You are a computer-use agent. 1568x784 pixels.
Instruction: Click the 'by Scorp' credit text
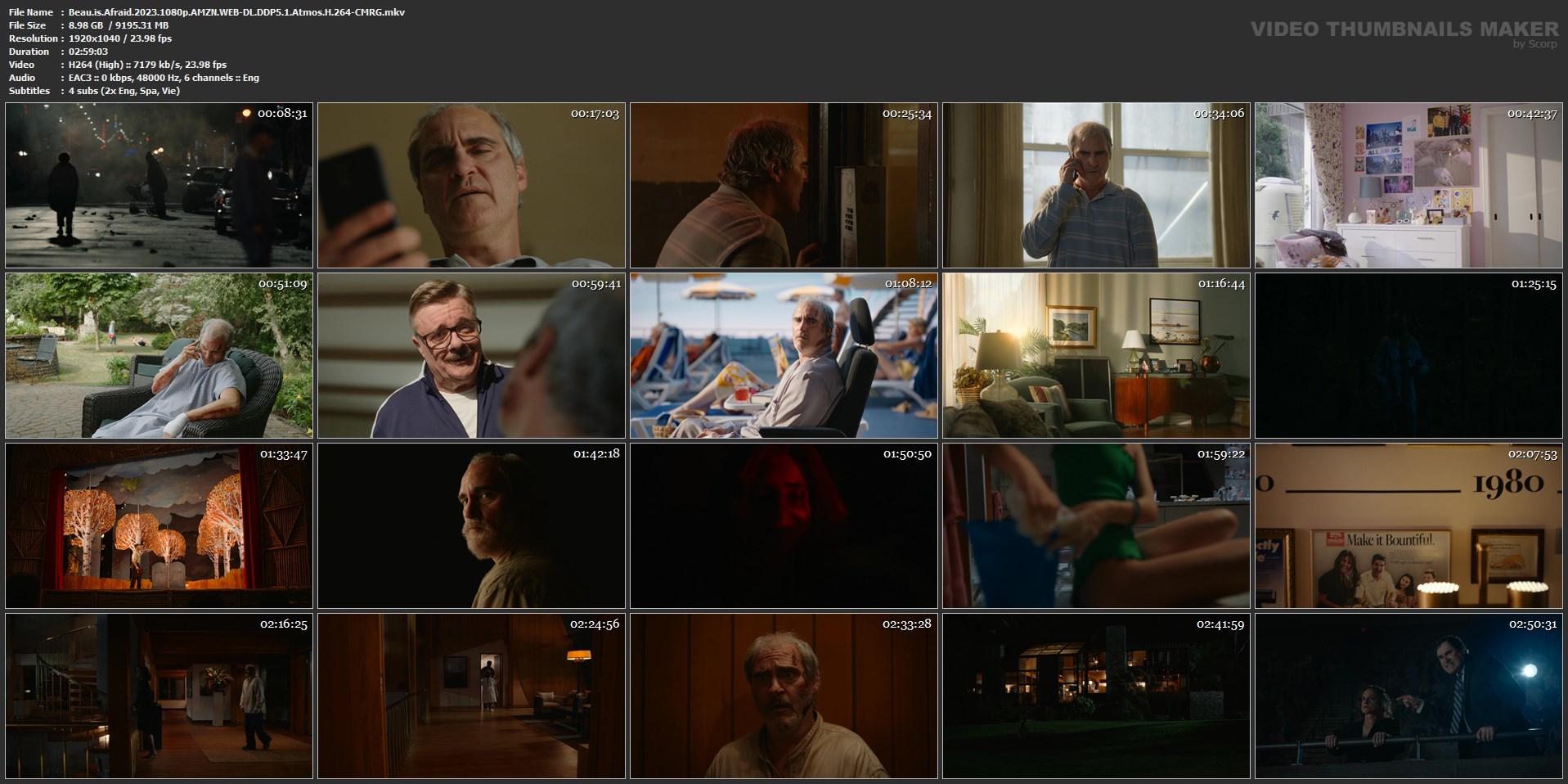tap(1535, 44)
